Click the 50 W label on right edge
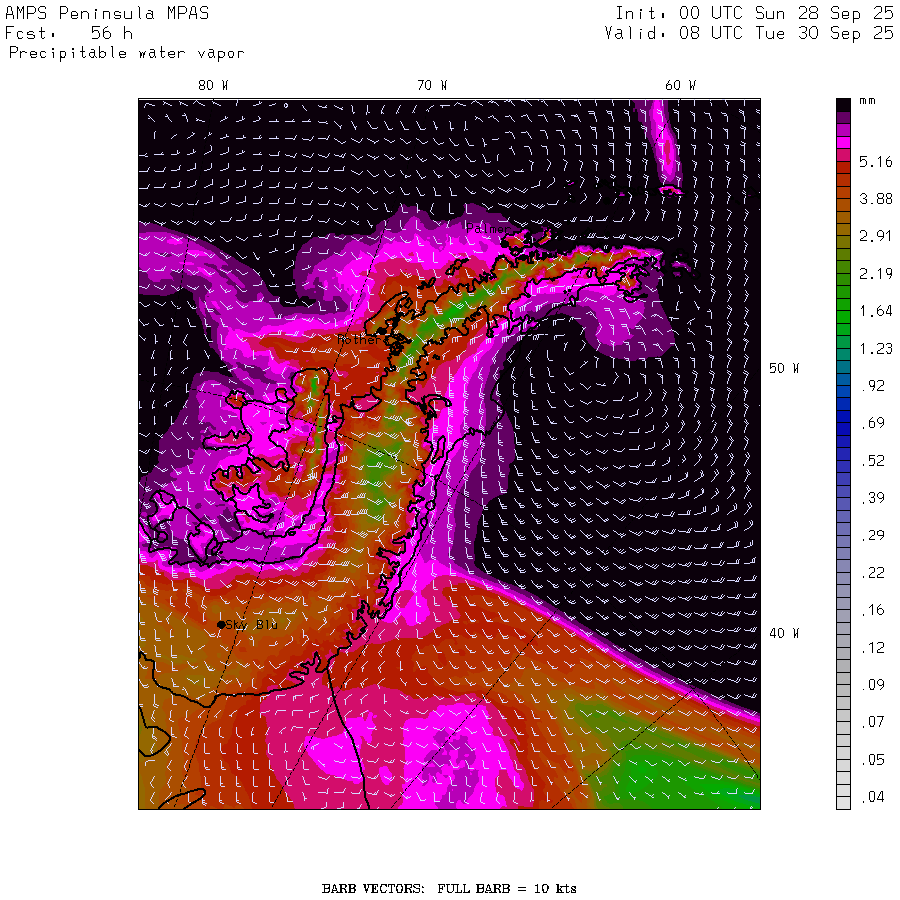This screenshot has width=900, height=900. tap(783, 368)
